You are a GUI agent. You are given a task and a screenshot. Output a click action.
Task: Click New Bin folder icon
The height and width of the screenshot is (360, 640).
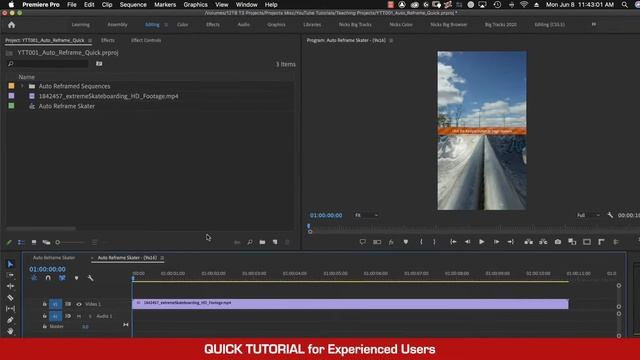point(262,242)
